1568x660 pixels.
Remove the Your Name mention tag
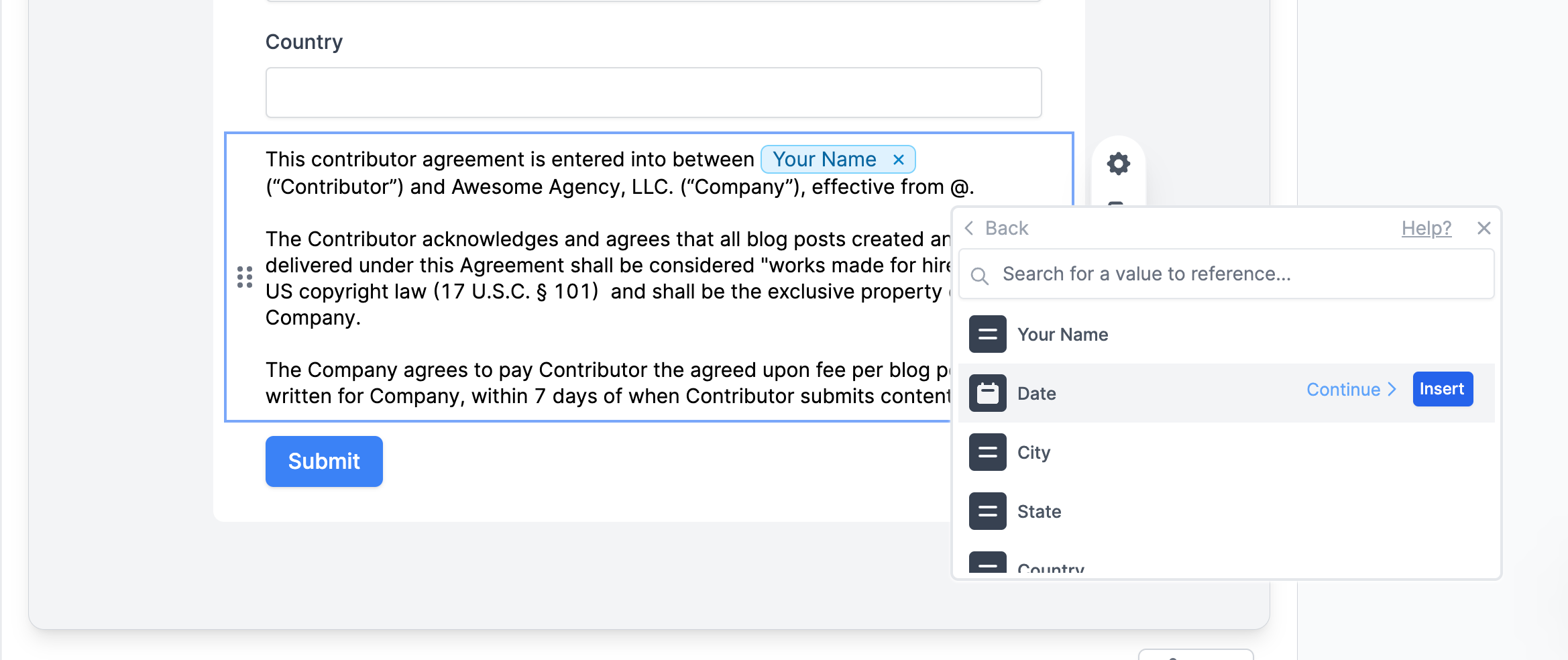pos(899,160)
